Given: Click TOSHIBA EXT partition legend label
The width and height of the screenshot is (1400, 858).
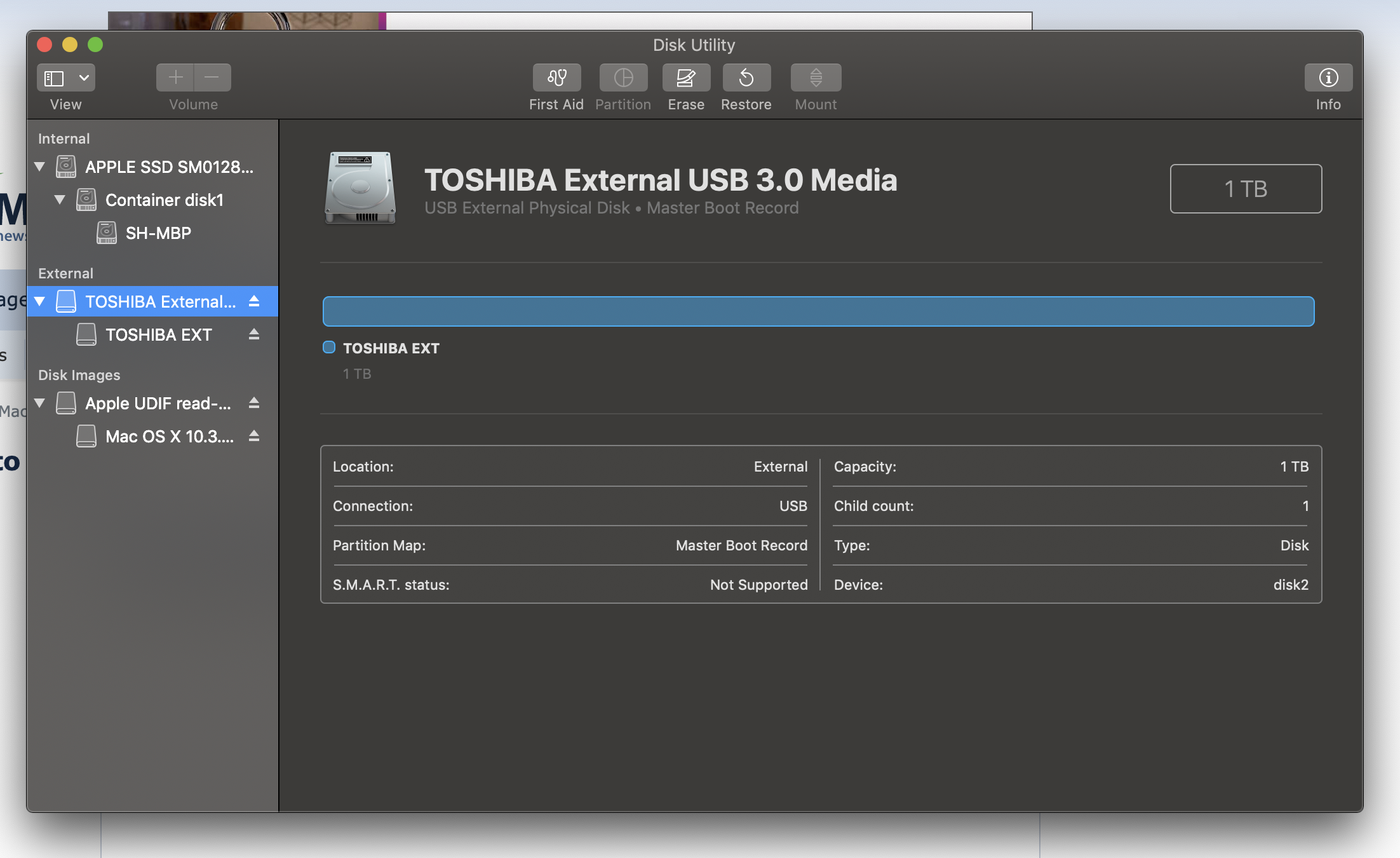Looking at the screenshot, I should tap(391, 348).
